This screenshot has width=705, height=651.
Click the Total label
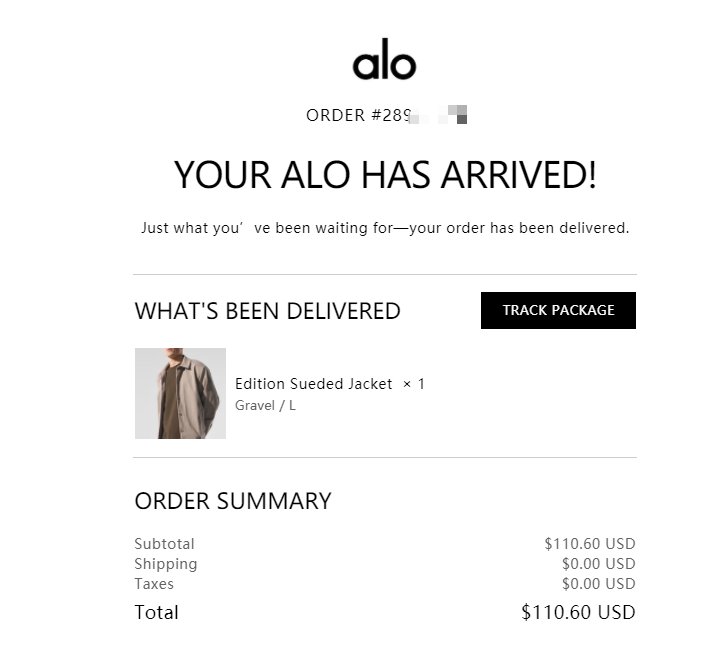coord(156,612)
